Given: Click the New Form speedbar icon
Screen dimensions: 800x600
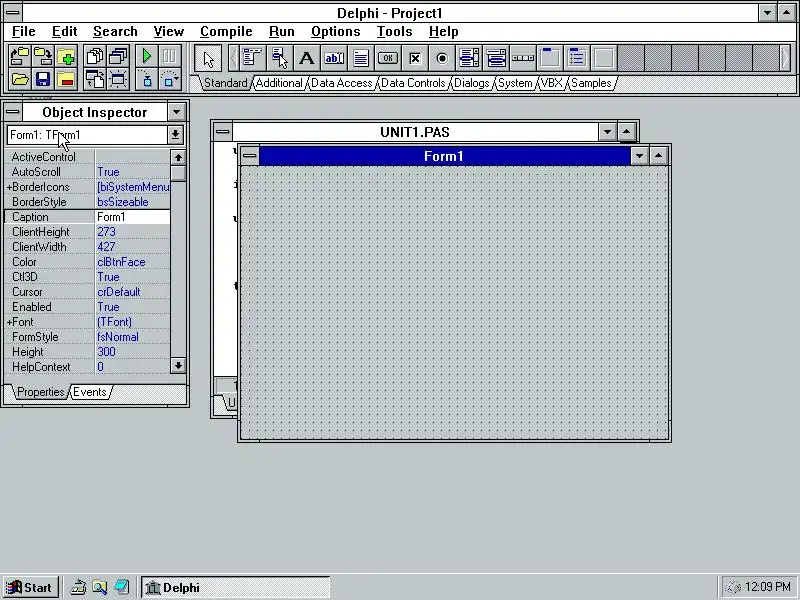Looking at the screenshot, I should [x=118, y=80].
